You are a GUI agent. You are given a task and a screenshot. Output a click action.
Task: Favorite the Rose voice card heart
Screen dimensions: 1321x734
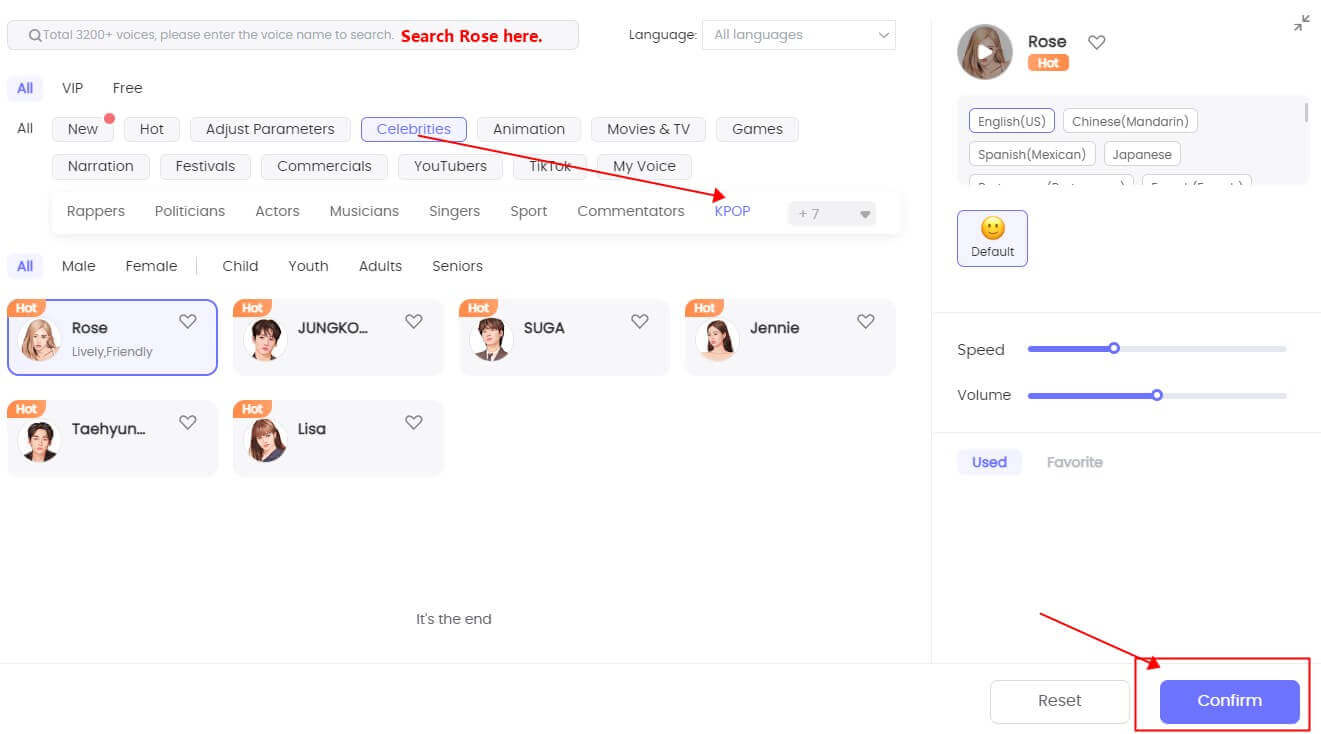tap(188, 321)
